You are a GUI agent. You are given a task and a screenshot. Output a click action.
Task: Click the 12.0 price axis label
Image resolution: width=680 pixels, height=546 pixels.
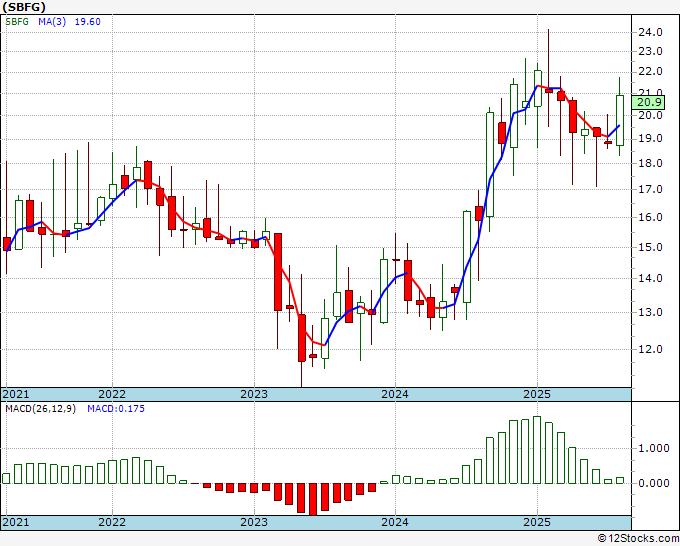(650, 349)
